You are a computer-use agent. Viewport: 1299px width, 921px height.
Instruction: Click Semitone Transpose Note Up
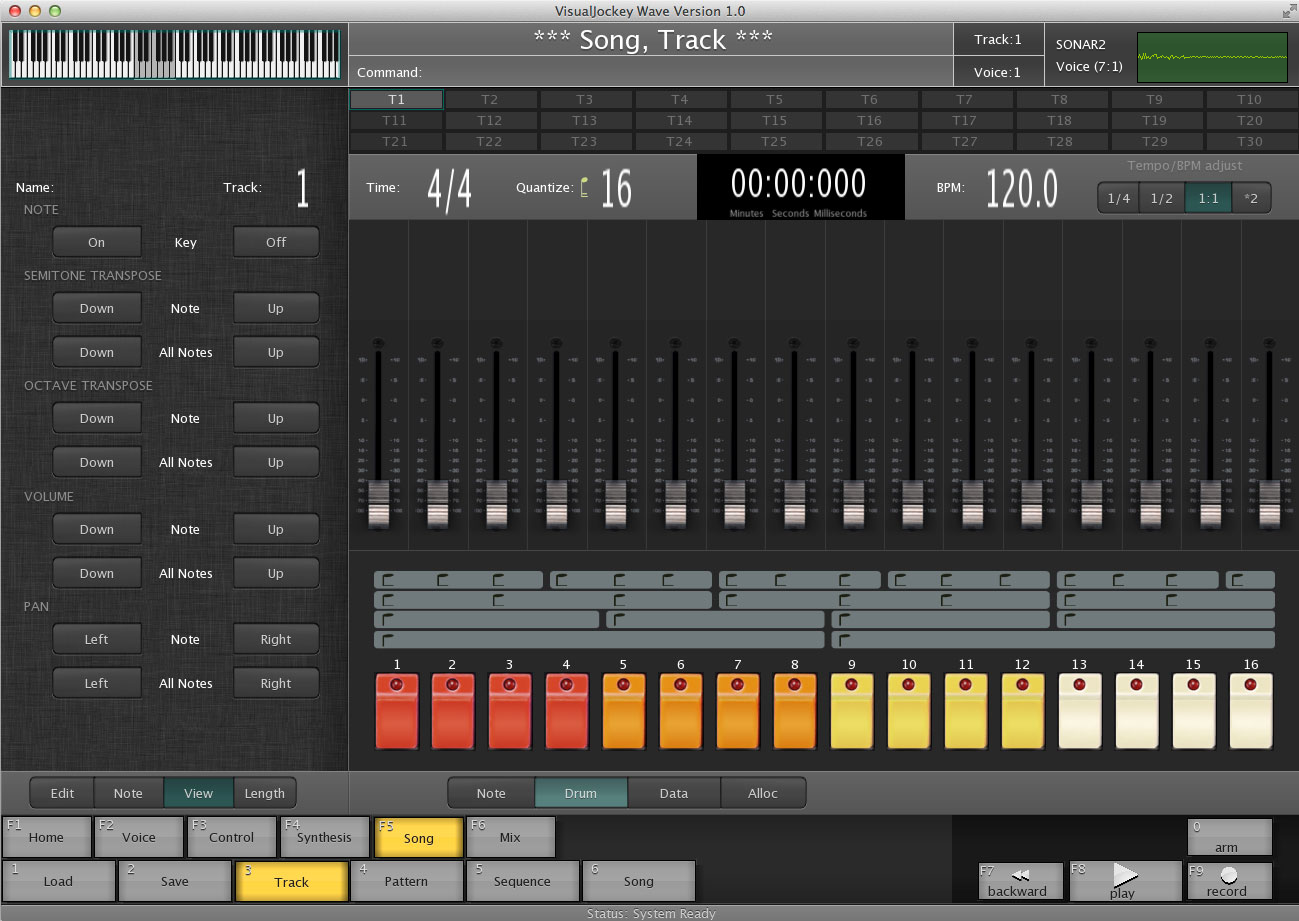tap(276, 308)
